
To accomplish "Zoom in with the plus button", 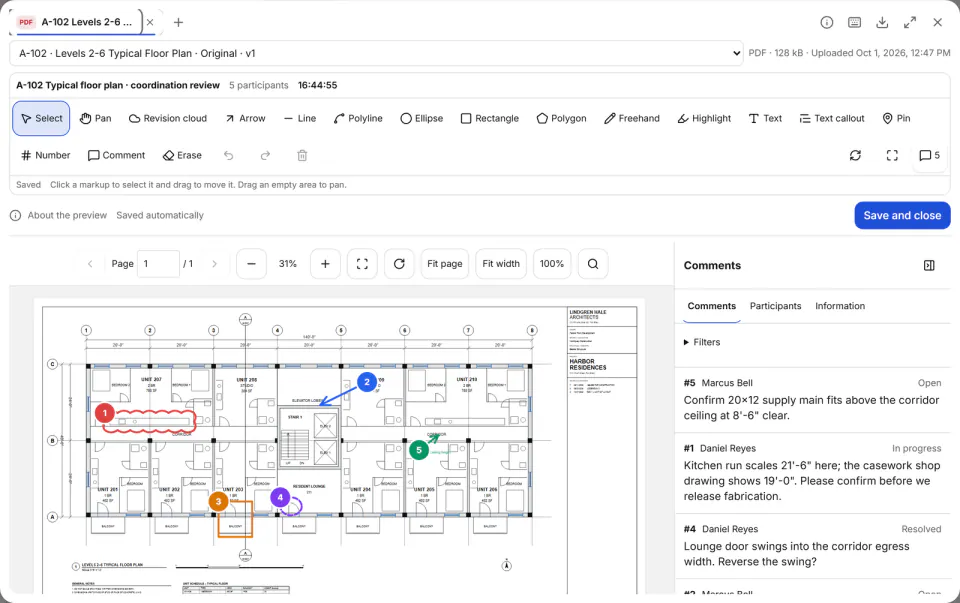I will [x=325, y=264].
